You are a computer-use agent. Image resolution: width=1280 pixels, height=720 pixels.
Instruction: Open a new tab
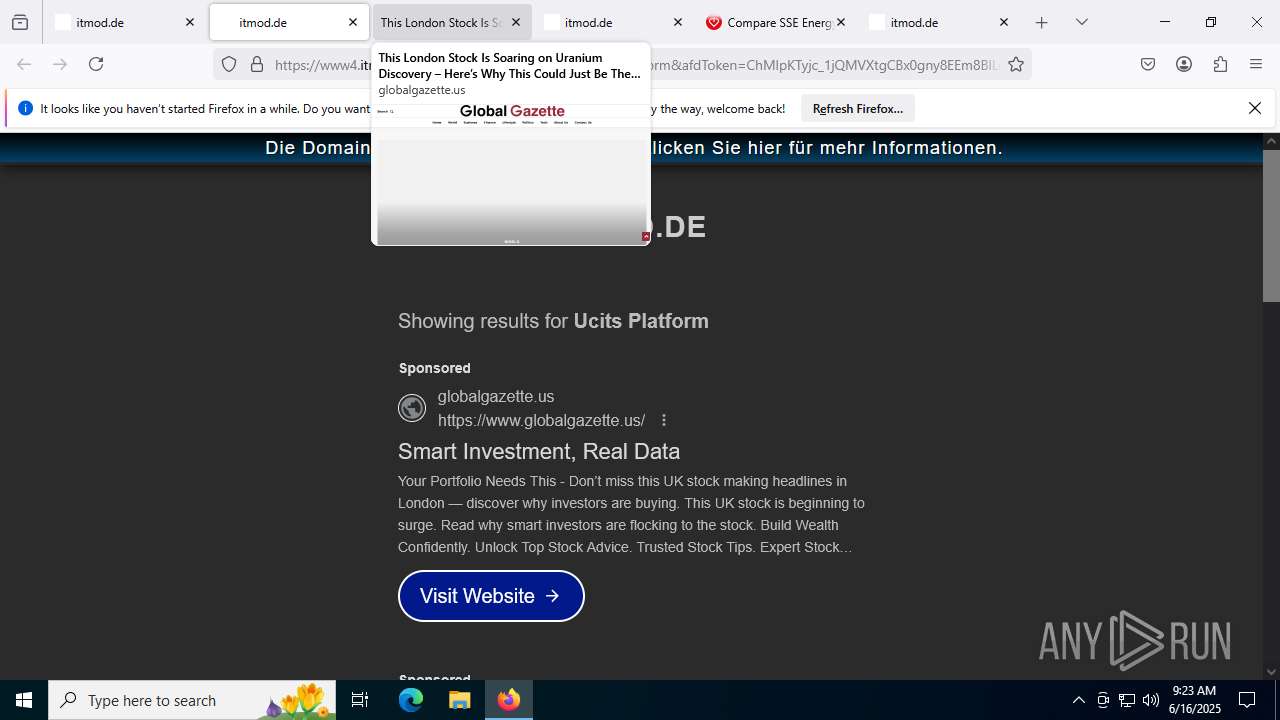tap(1041, 22)
